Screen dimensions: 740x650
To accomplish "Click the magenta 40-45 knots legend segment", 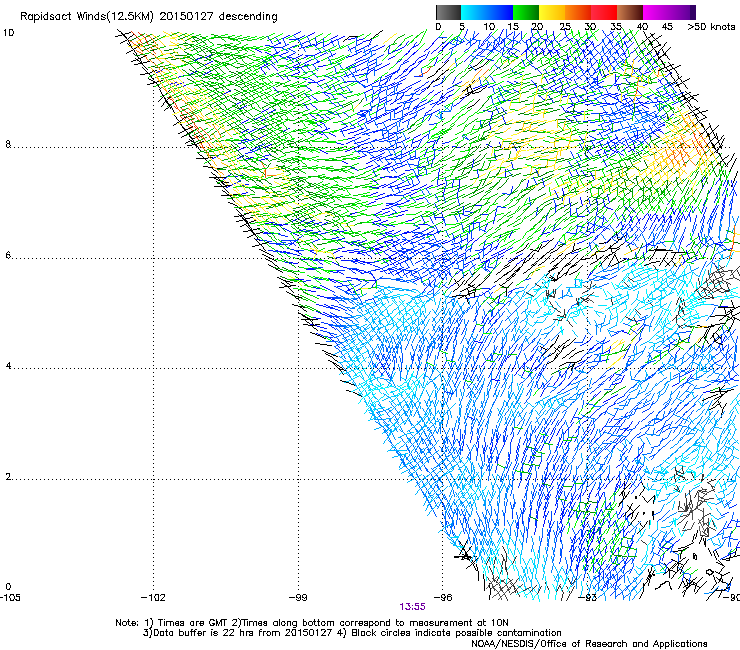I will click(x=656, y=12).
